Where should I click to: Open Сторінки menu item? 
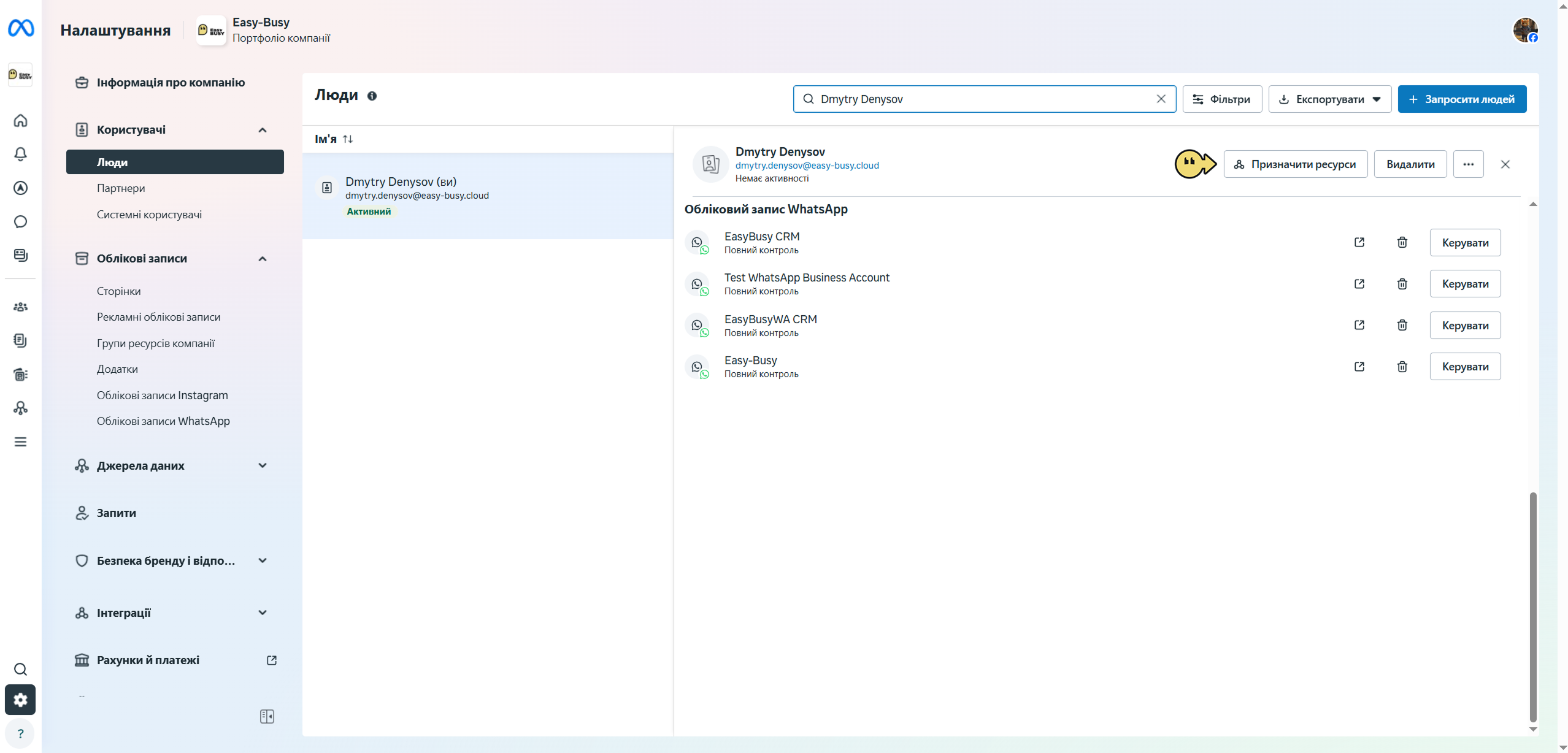coord(118,291)
